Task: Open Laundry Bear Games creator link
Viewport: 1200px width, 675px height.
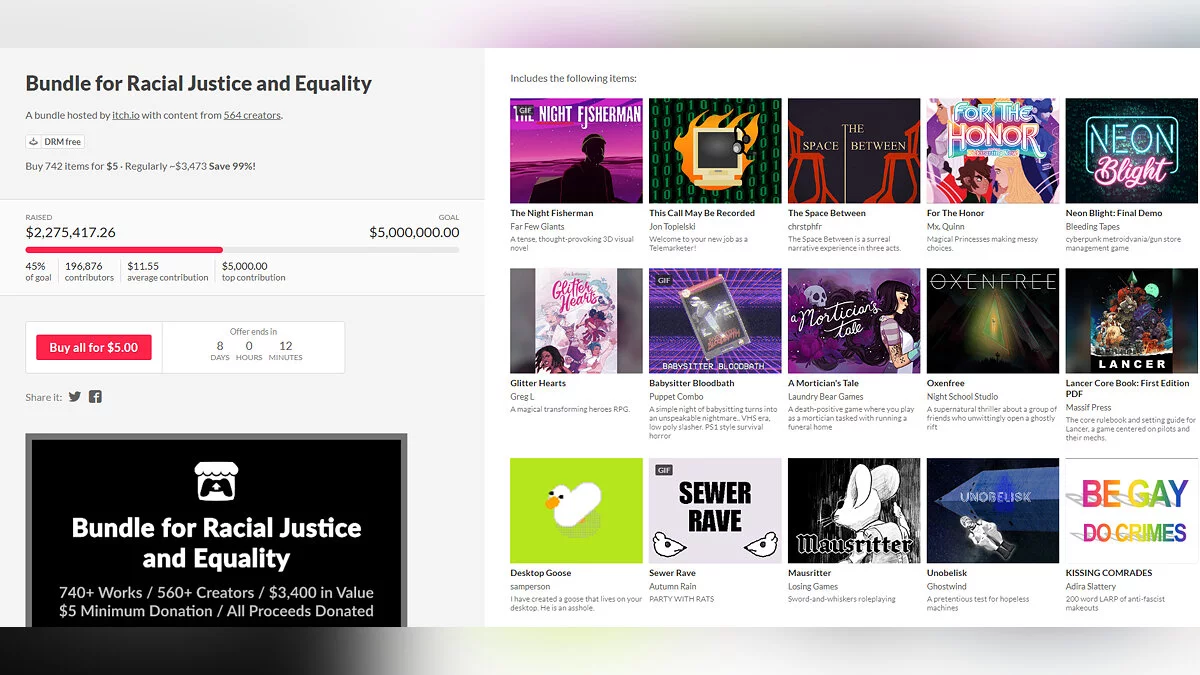Action: pyautogui.click(x=826, y=397)
